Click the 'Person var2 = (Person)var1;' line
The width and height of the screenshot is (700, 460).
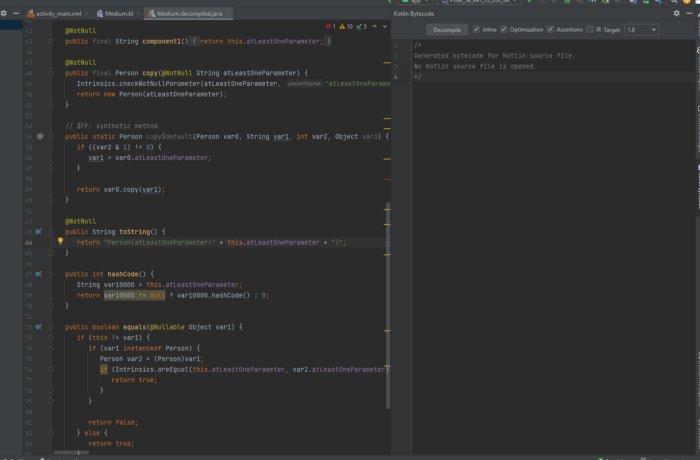tap(151, 359)
